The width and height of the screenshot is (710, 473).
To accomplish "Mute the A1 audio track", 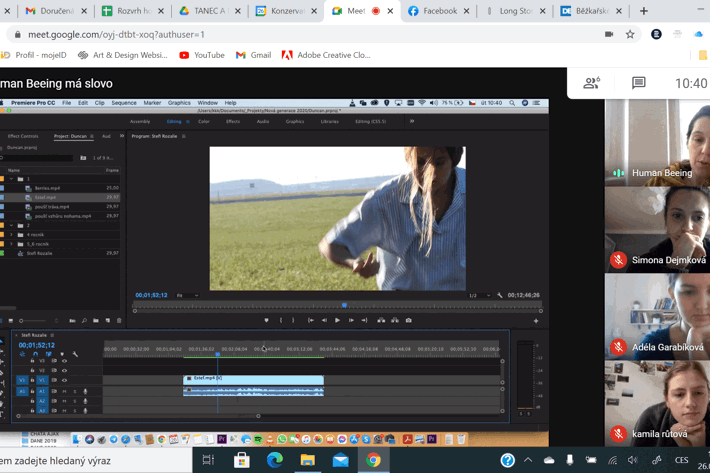I will (64, 392).
